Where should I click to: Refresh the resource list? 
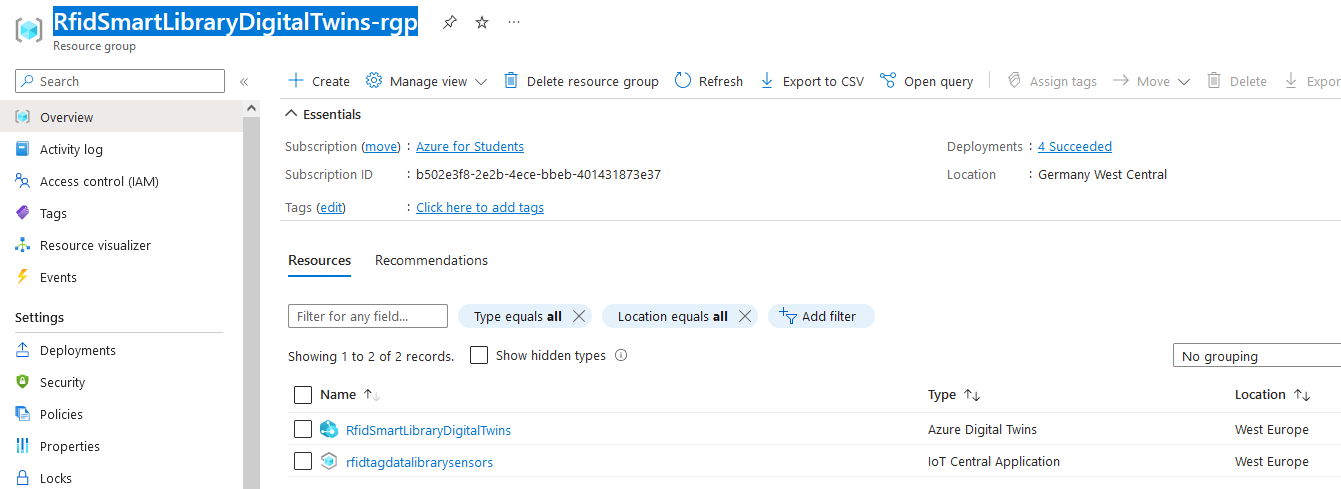click(x=709, y=81)
